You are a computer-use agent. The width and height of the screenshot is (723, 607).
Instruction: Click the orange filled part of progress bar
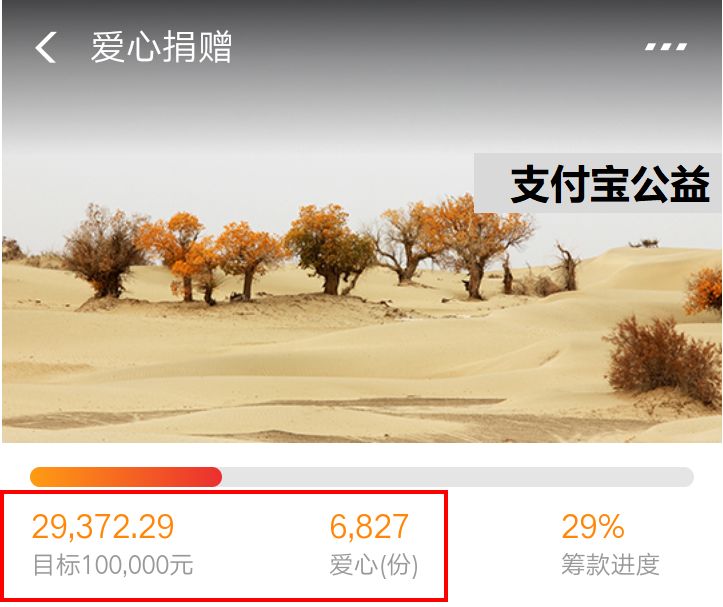coord(126,477)
